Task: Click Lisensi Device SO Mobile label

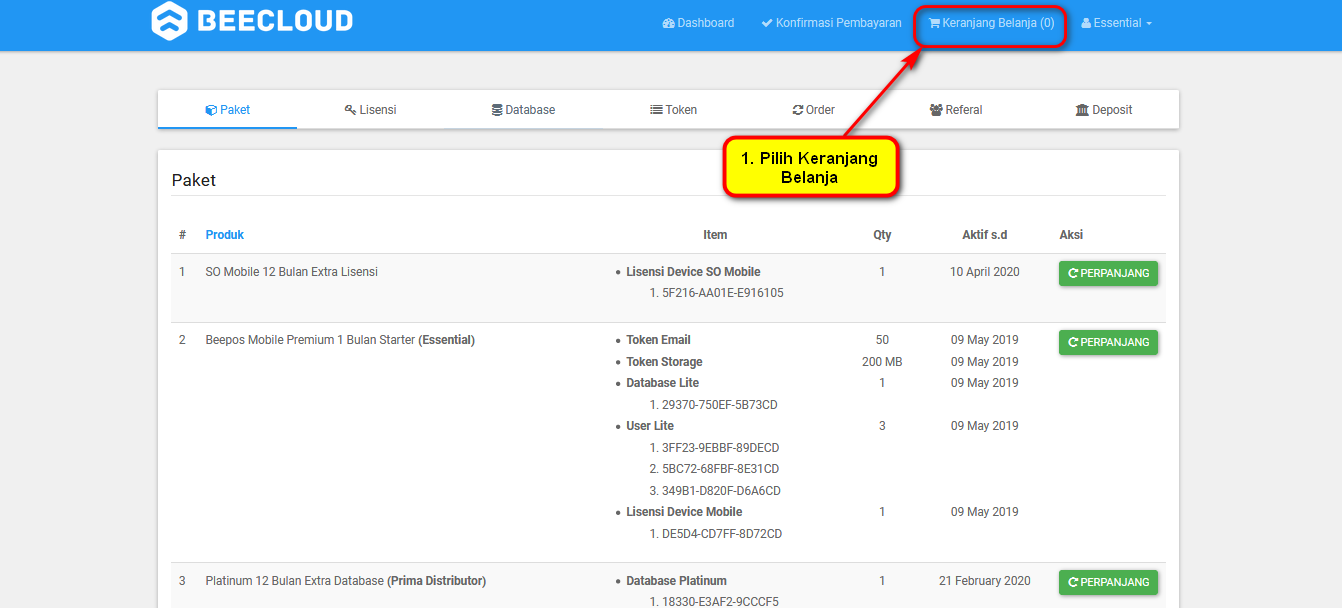Action: coord(694,272)
